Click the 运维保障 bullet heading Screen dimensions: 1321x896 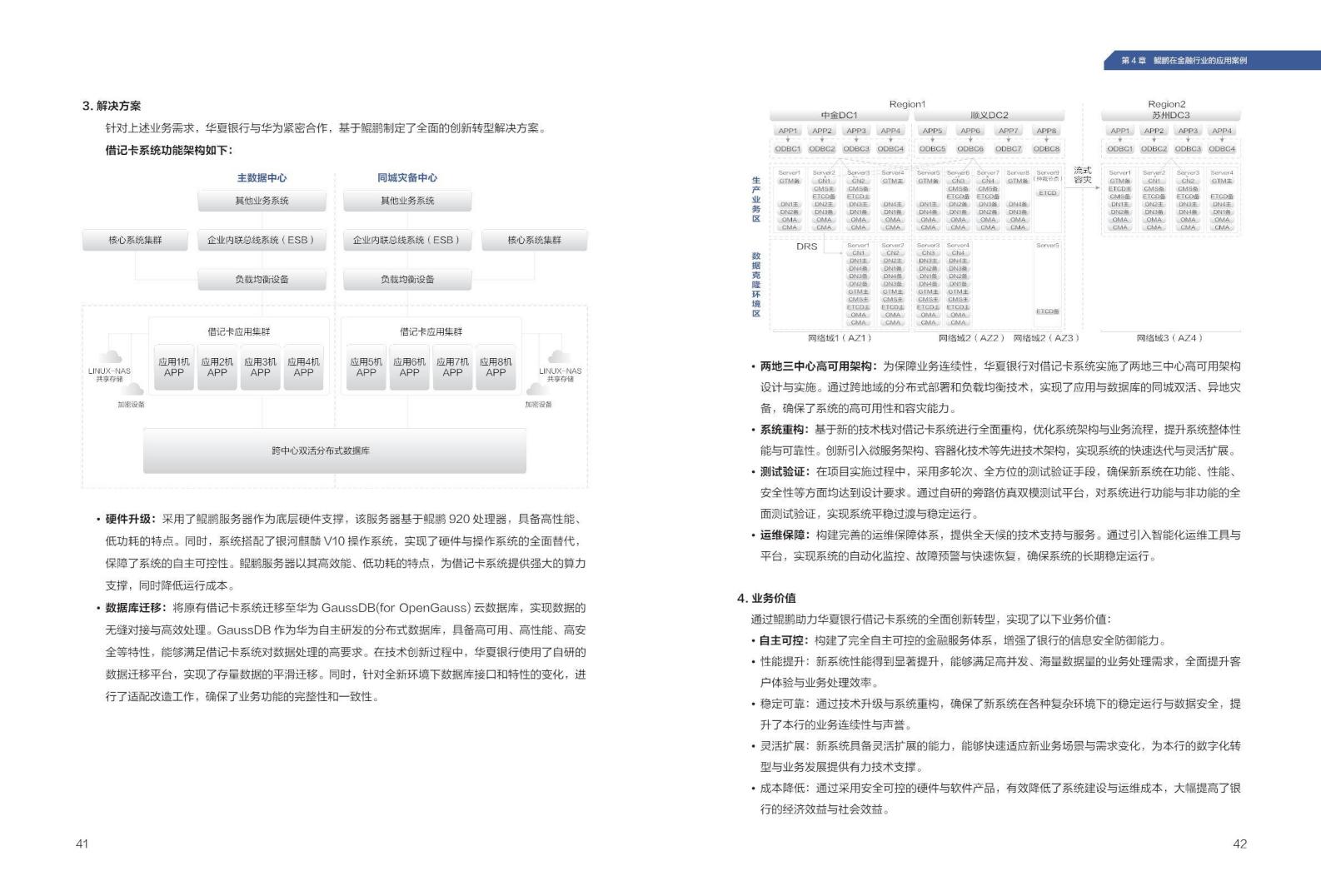pyautogui.click(x=783, y=535)
